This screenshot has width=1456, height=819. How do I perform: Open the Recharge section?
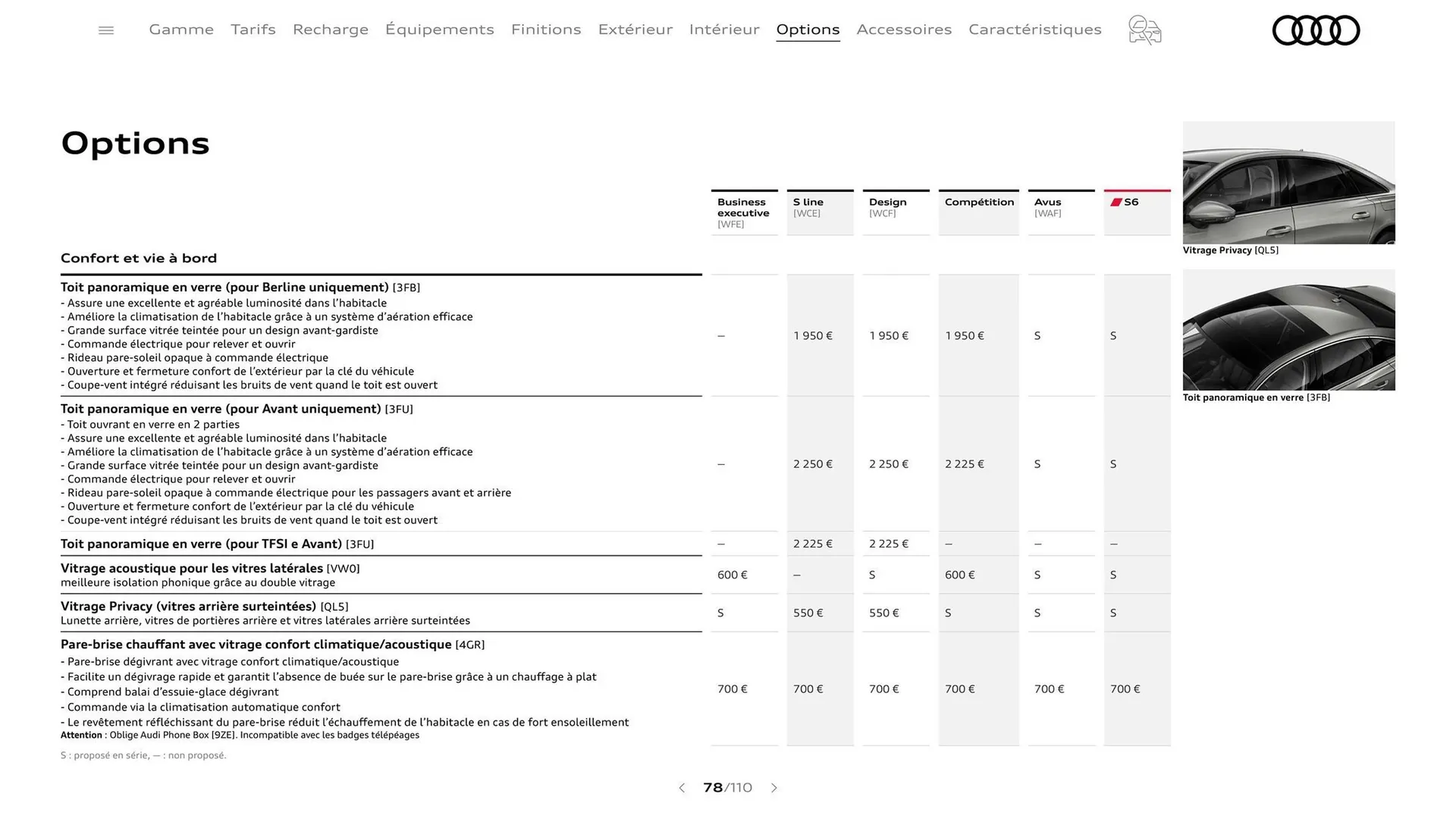[x=331, y=30]
